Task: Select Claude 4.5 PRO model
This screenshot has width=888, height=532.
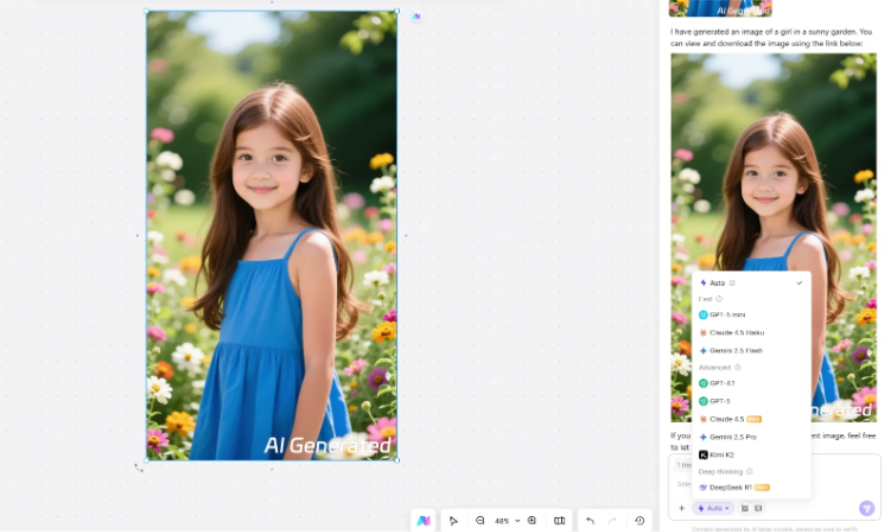Action: click(x=751, y=419)
